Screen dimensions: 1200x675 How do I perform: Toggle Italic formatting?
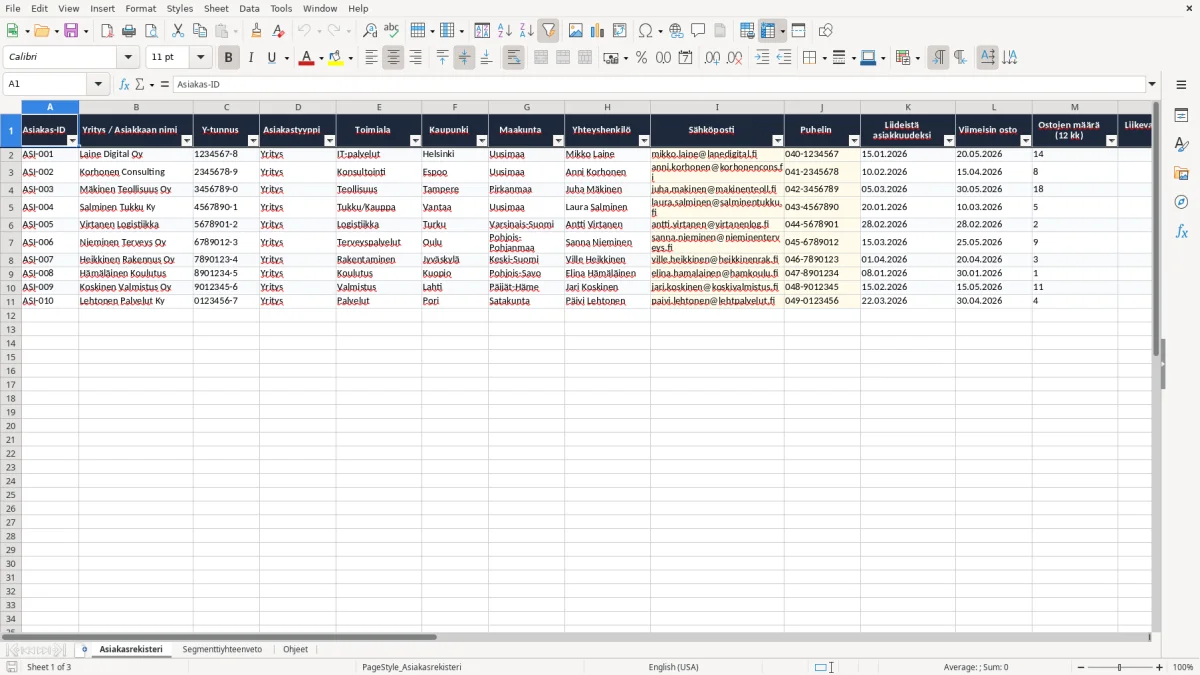coord(251,58)
